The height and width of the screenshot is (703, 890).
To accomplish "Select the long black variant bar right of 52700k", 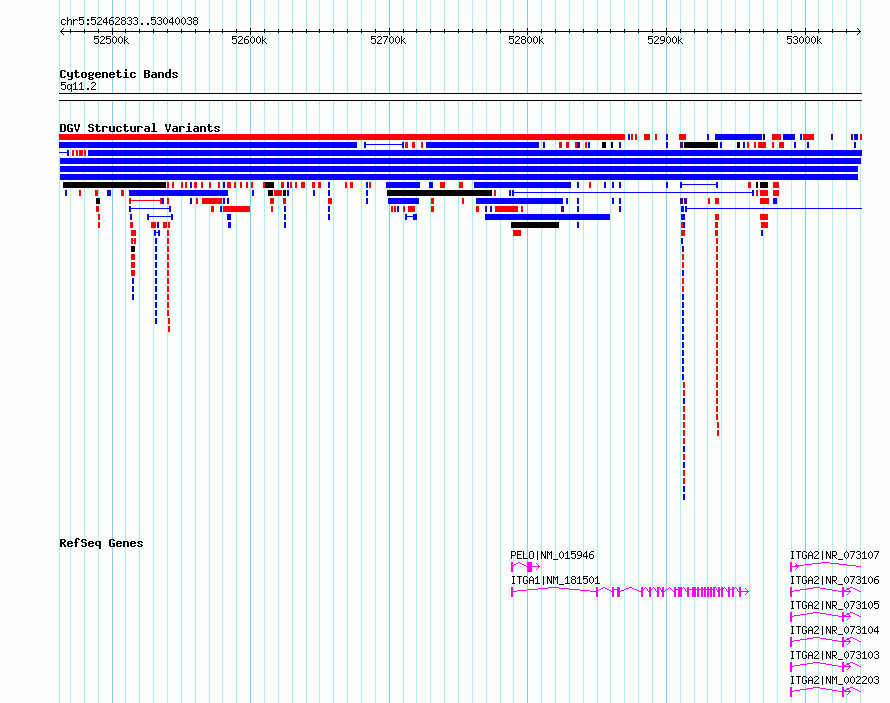I will click(439, 193).
